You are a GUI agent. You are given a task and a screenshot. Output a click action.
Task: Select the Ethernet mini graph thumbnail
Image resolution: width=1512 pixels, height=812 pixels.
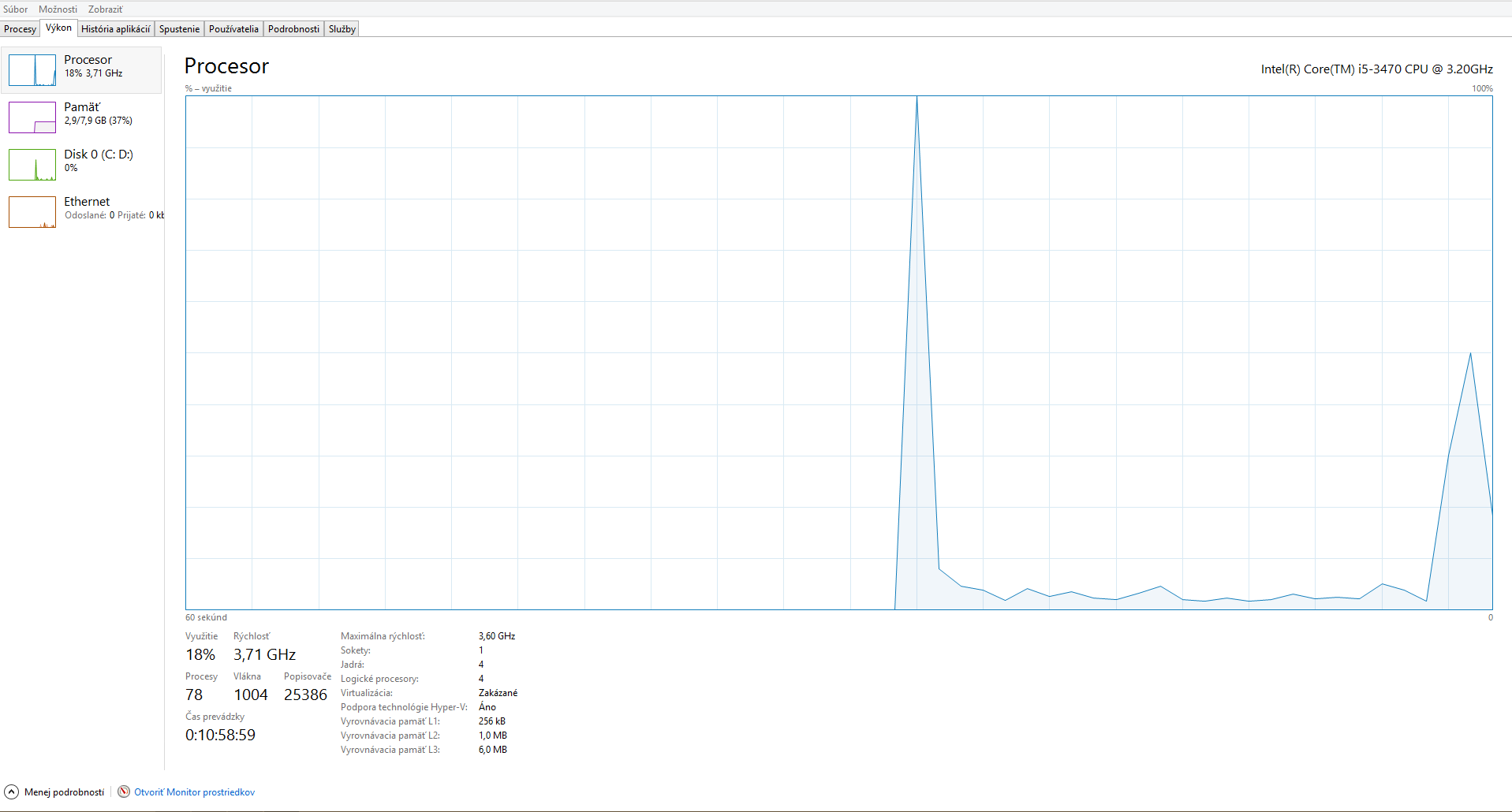pos(32,212)
